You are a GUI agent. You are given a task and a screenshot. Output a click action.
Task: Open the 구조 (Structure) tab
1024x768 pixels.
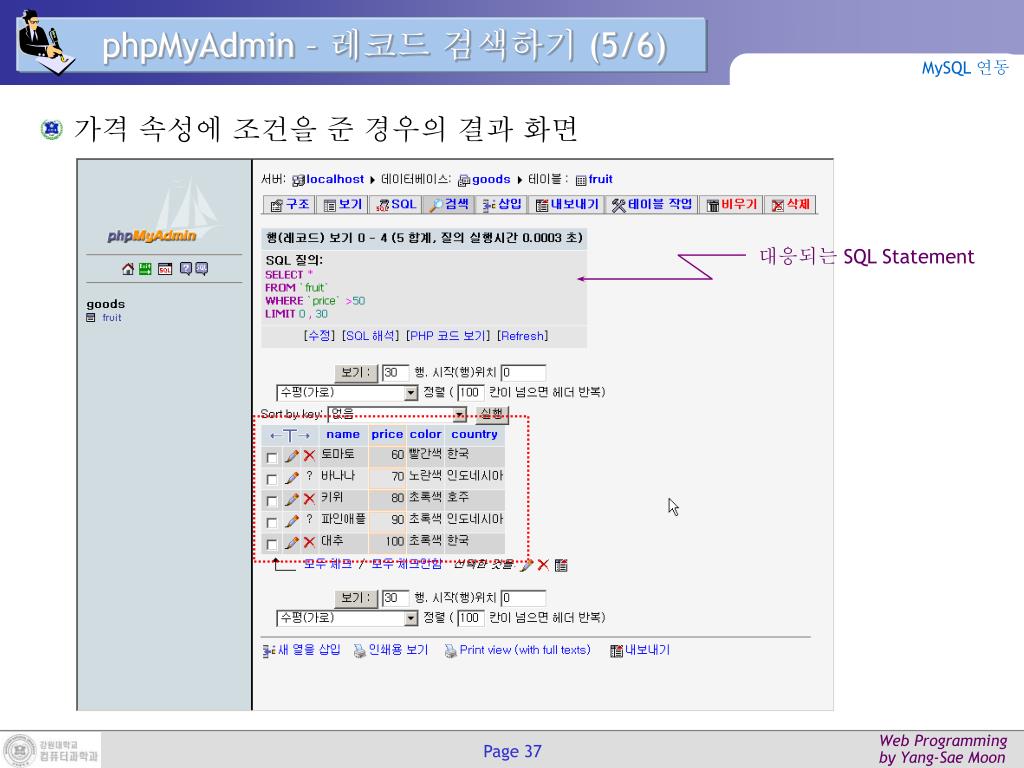[x=289, y=204]
